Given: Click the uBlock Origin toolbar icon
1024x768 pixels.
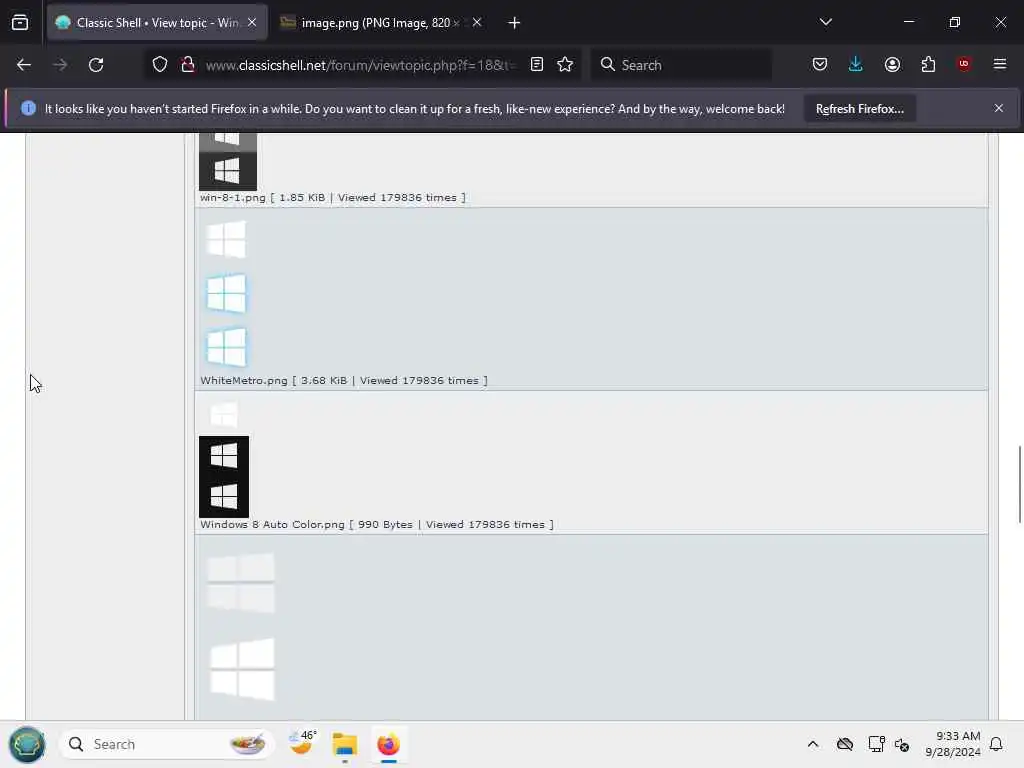Looking at the screenshot, I should coord(964,64).
